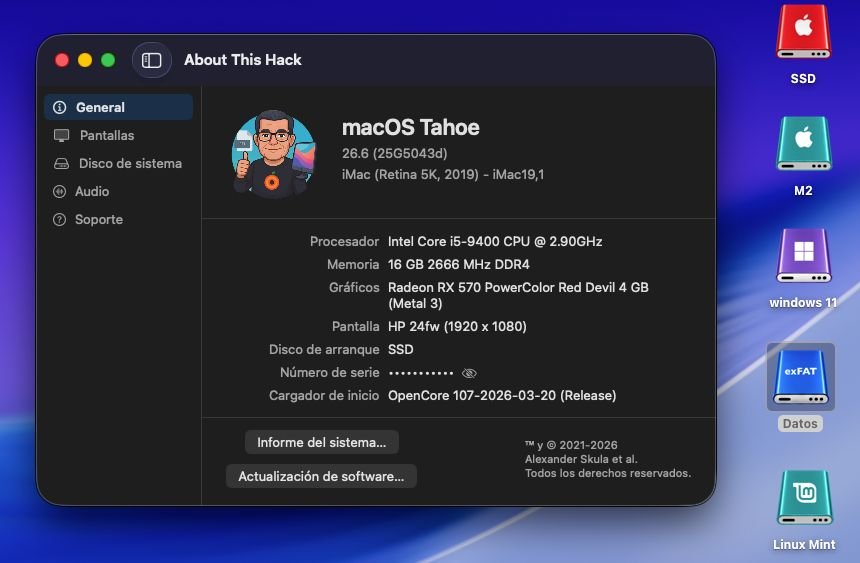Close the About This Hack window

[x=62, y=60]
